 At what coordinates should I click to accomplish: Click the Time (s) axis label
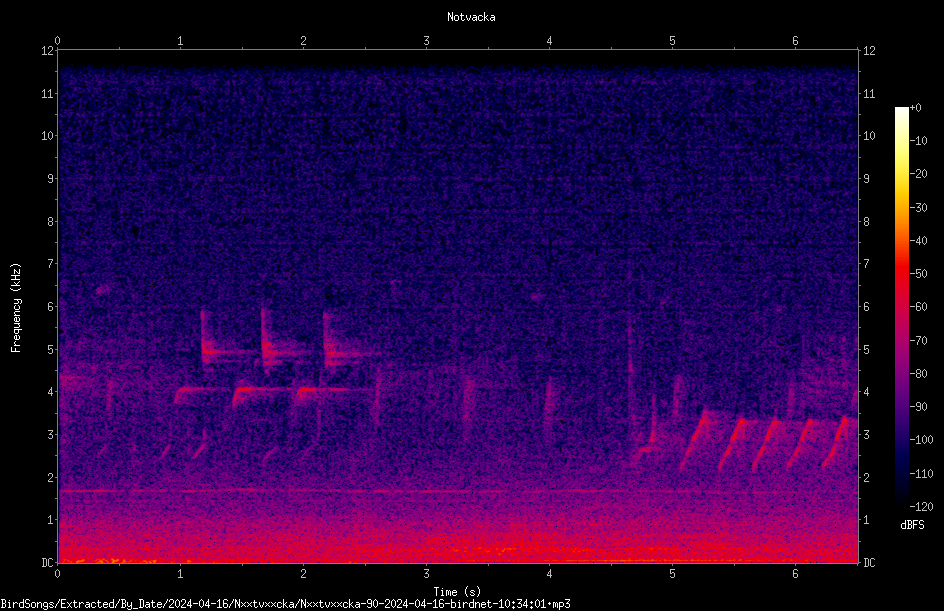click(457, 592)
